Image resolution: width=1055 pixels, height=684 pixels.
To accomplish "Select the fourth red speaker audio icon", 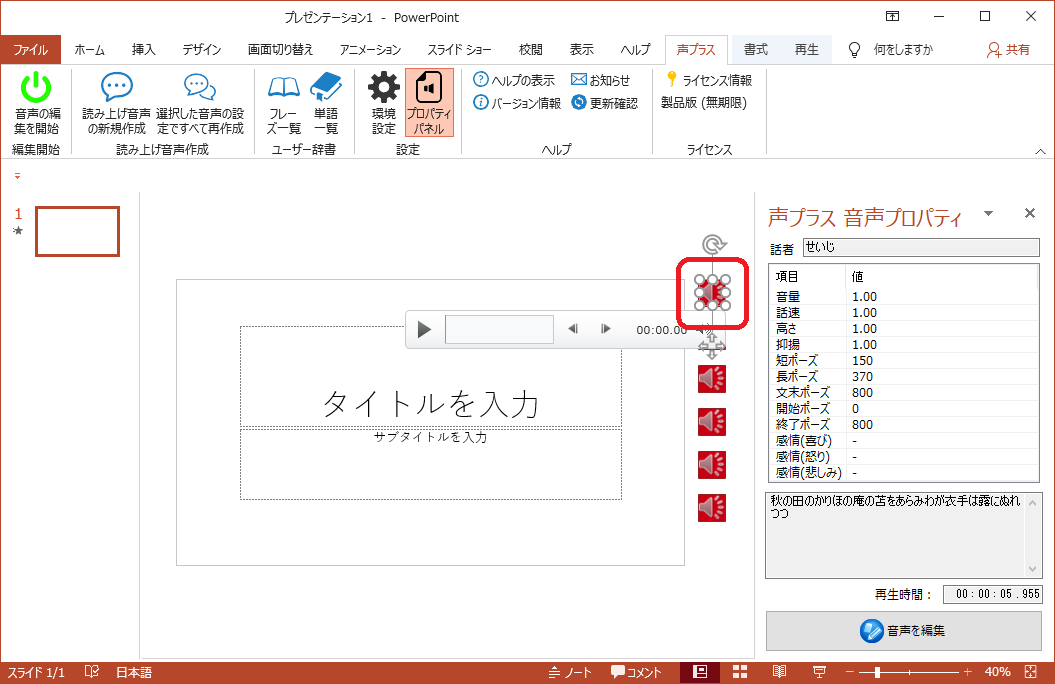I will [712, 465].
